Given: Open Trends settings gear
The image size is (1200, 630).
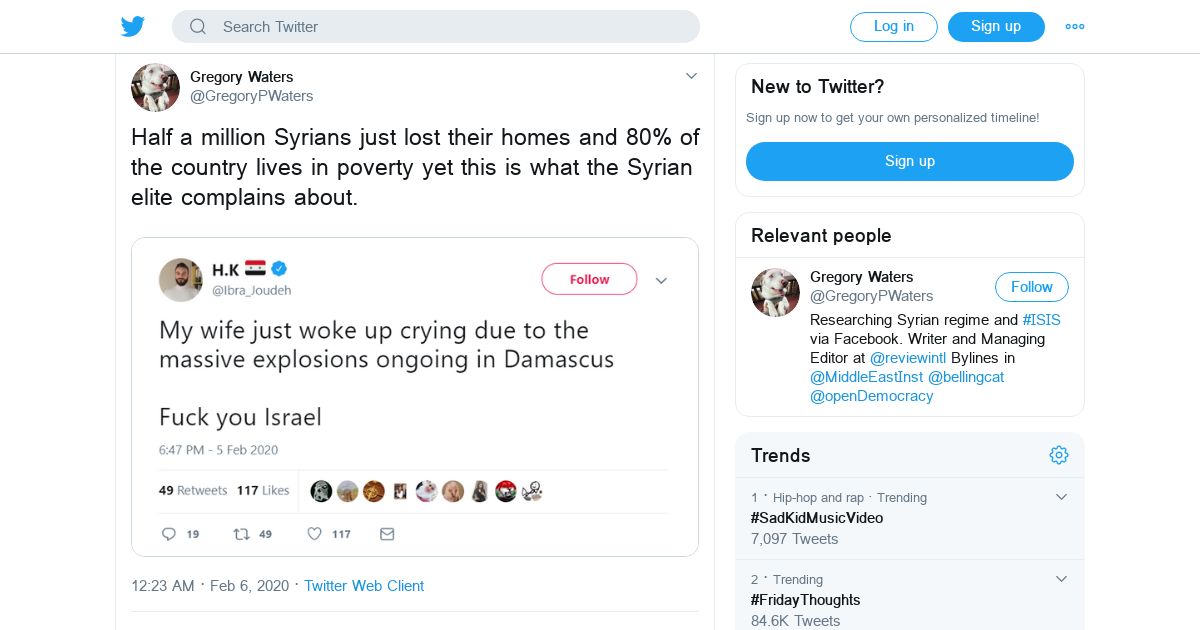Looking at the screenshot, I should click(1059, 455).
